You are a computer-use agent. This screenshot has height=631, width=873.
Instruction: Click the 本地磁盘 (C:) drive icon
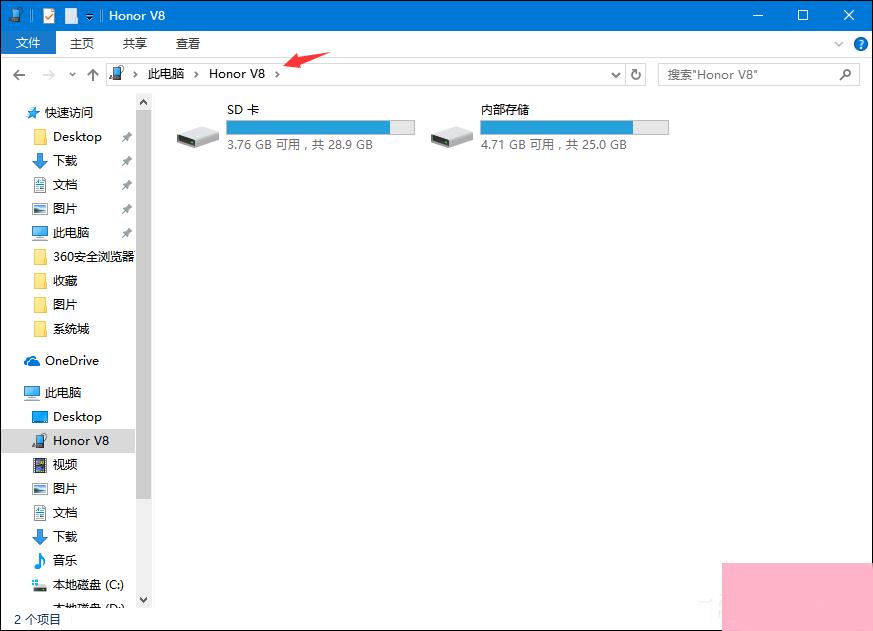40,585
